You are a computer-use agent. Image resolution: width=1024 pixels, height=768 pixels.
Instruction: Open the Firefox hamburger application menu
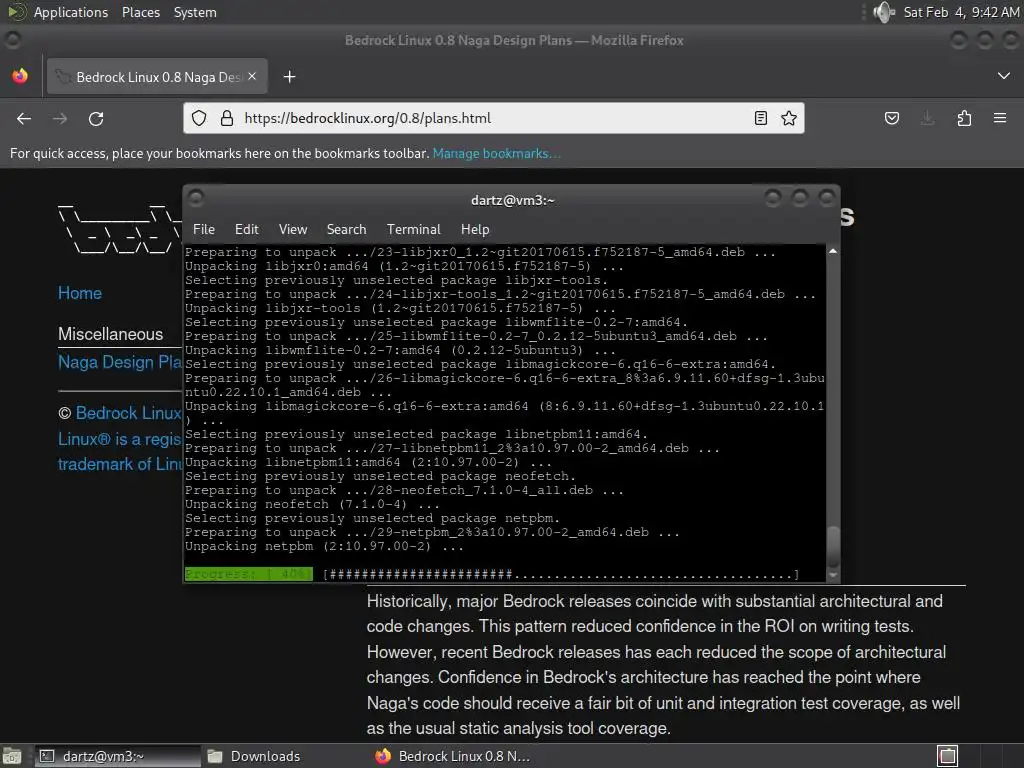(1000, 118)
